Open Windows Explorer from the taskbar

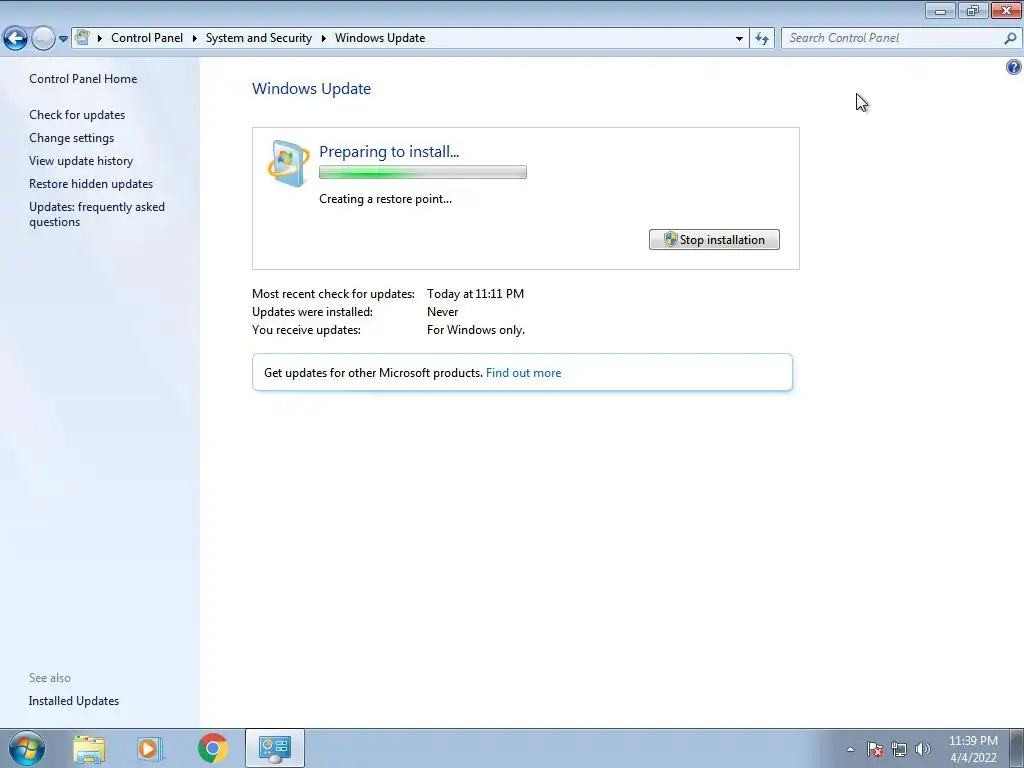pos(89,748)
